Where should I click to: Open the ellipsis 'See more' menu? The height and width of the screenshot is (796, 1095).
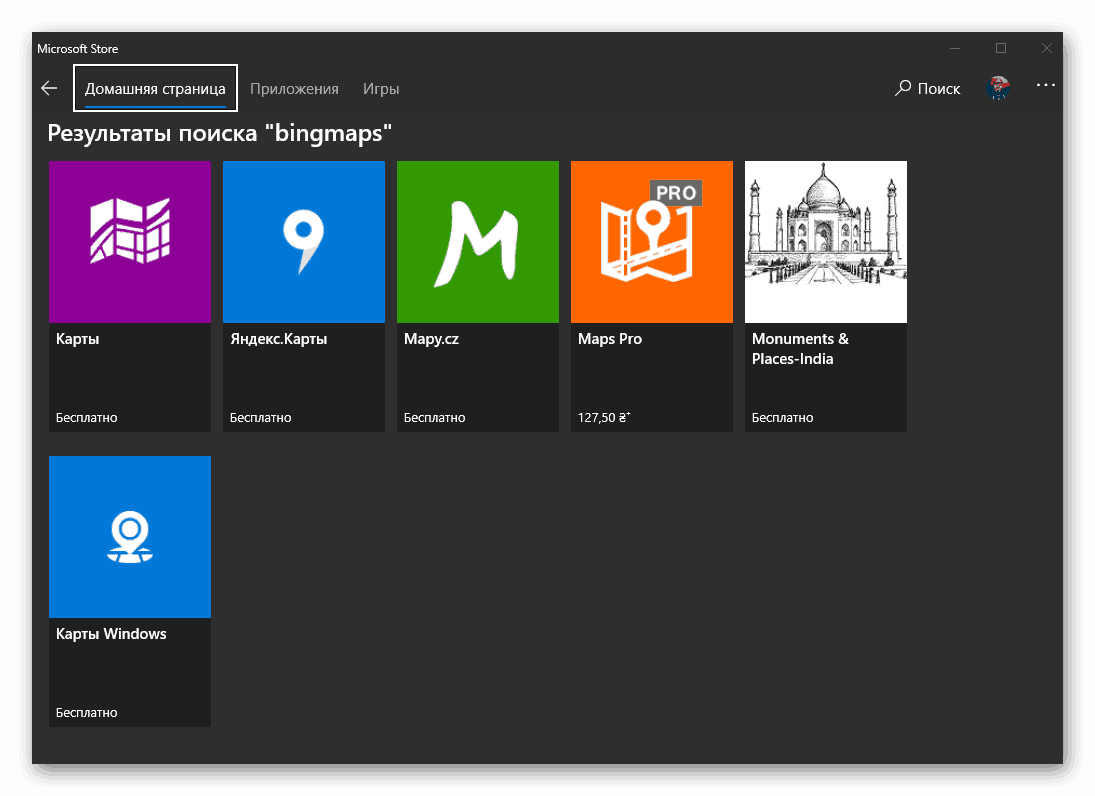tap(1046, 85)
